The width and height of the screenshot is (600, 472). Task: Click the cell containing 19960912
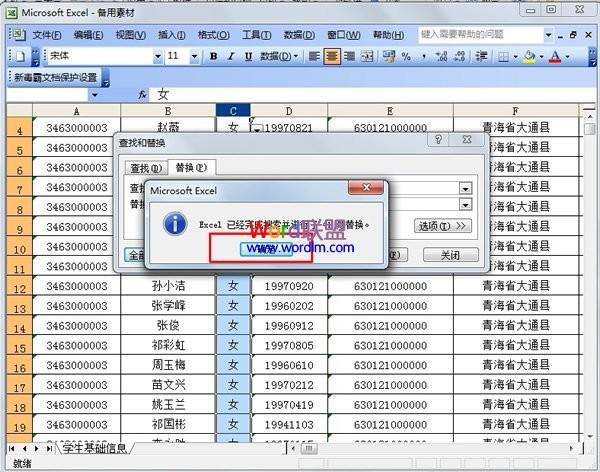coord(289,325)
